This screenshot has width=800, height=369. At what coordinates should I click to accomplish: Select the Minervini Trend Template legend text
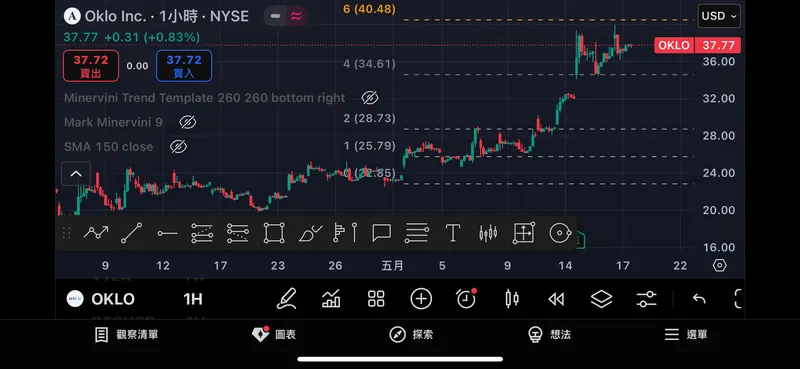tap(205, 97)
